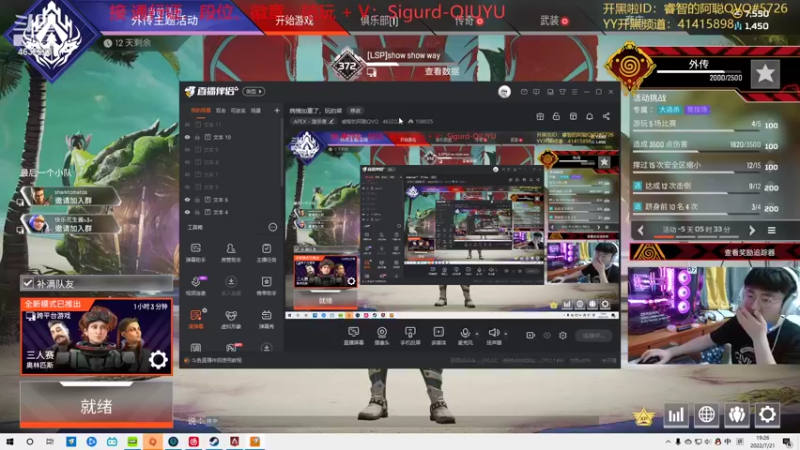Hide the 文本 6 layer via eye
Image resolution: width=800 pixels, height=450 pixels.
[x=187, y=199]
